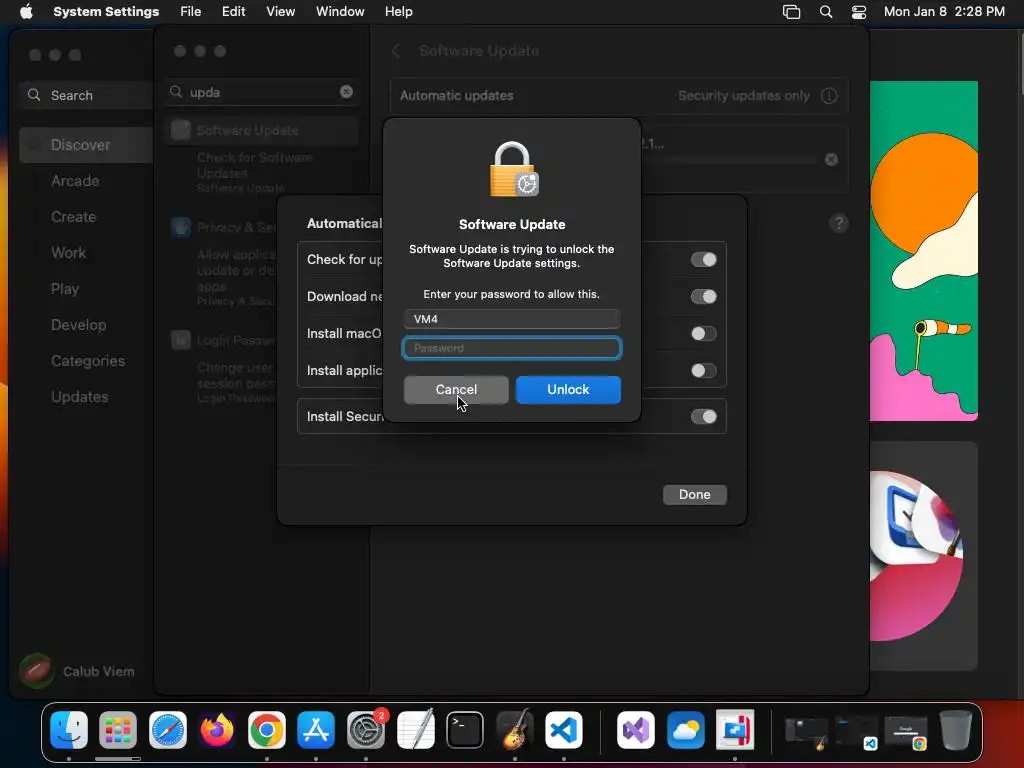Open Google Chrome from the dock
This screenshot has height=768, width=1024.
(266, 730)
